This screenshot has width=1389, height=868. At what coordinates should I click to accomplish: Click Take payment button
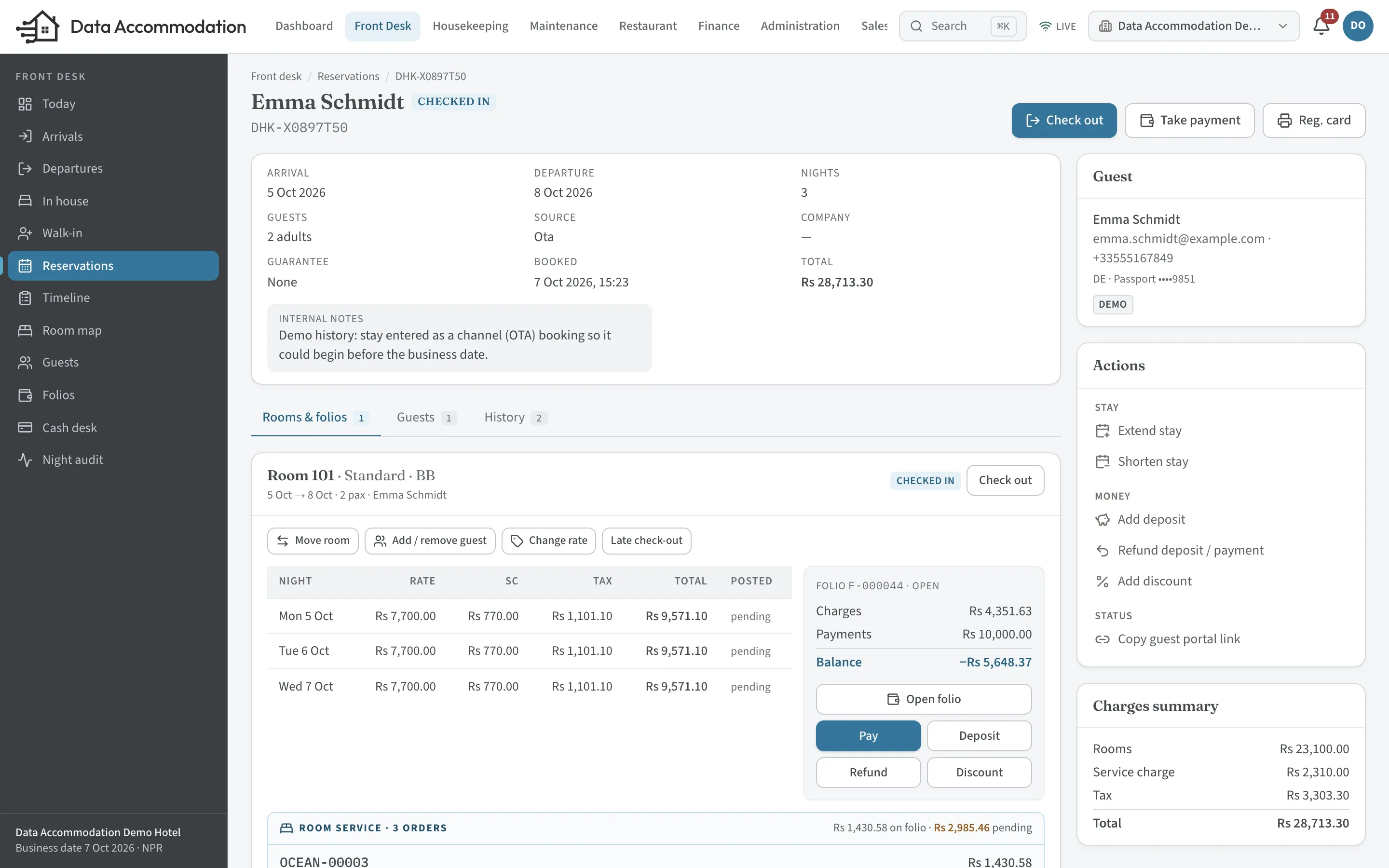1189,120
